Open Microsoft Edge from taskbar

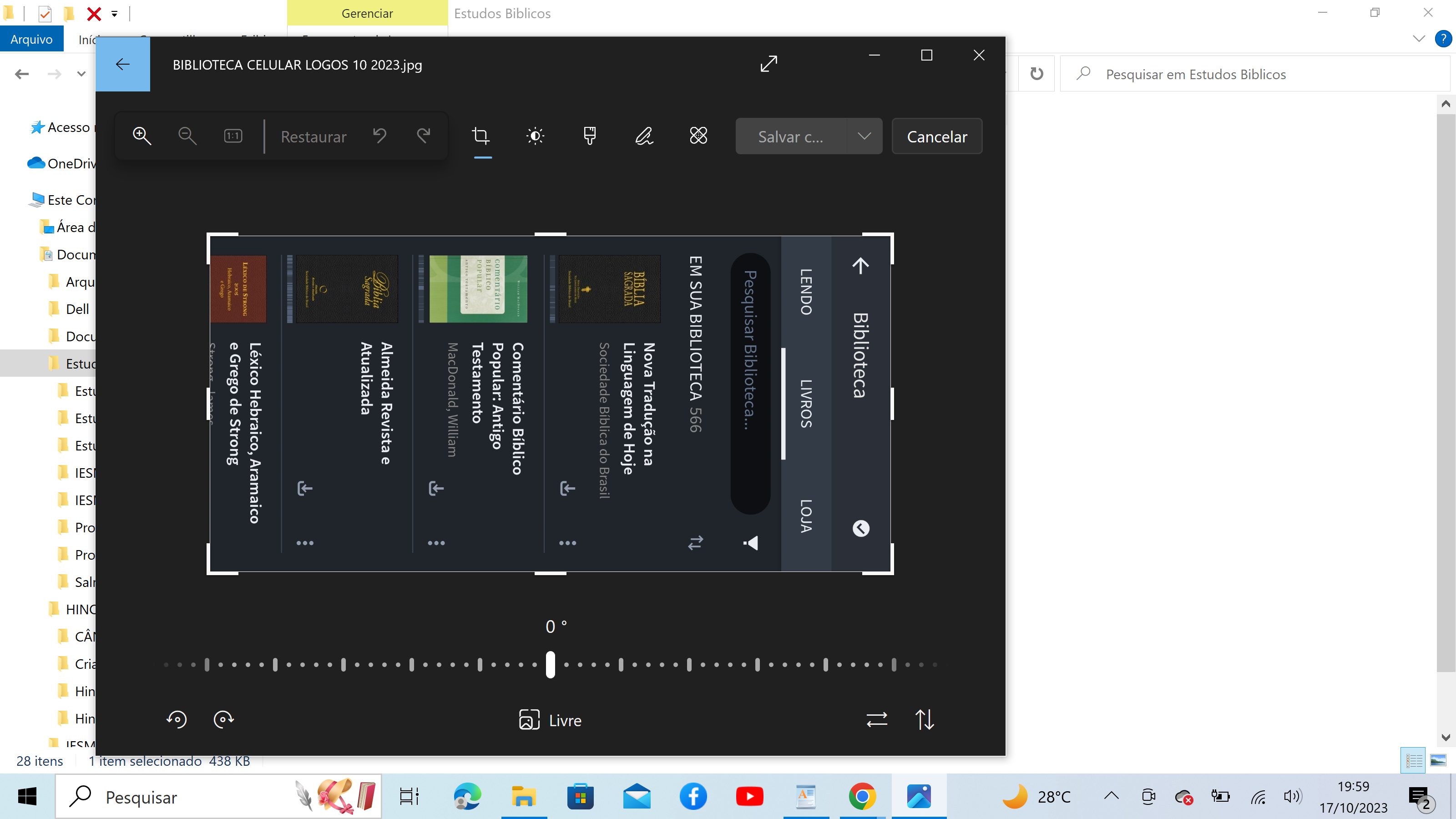pyautogui.click(x=467, y=796)
